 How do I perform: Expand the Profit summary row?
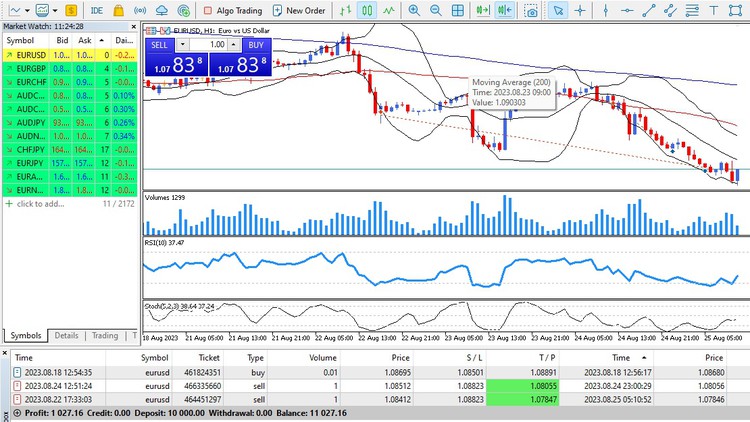[6, 411]
